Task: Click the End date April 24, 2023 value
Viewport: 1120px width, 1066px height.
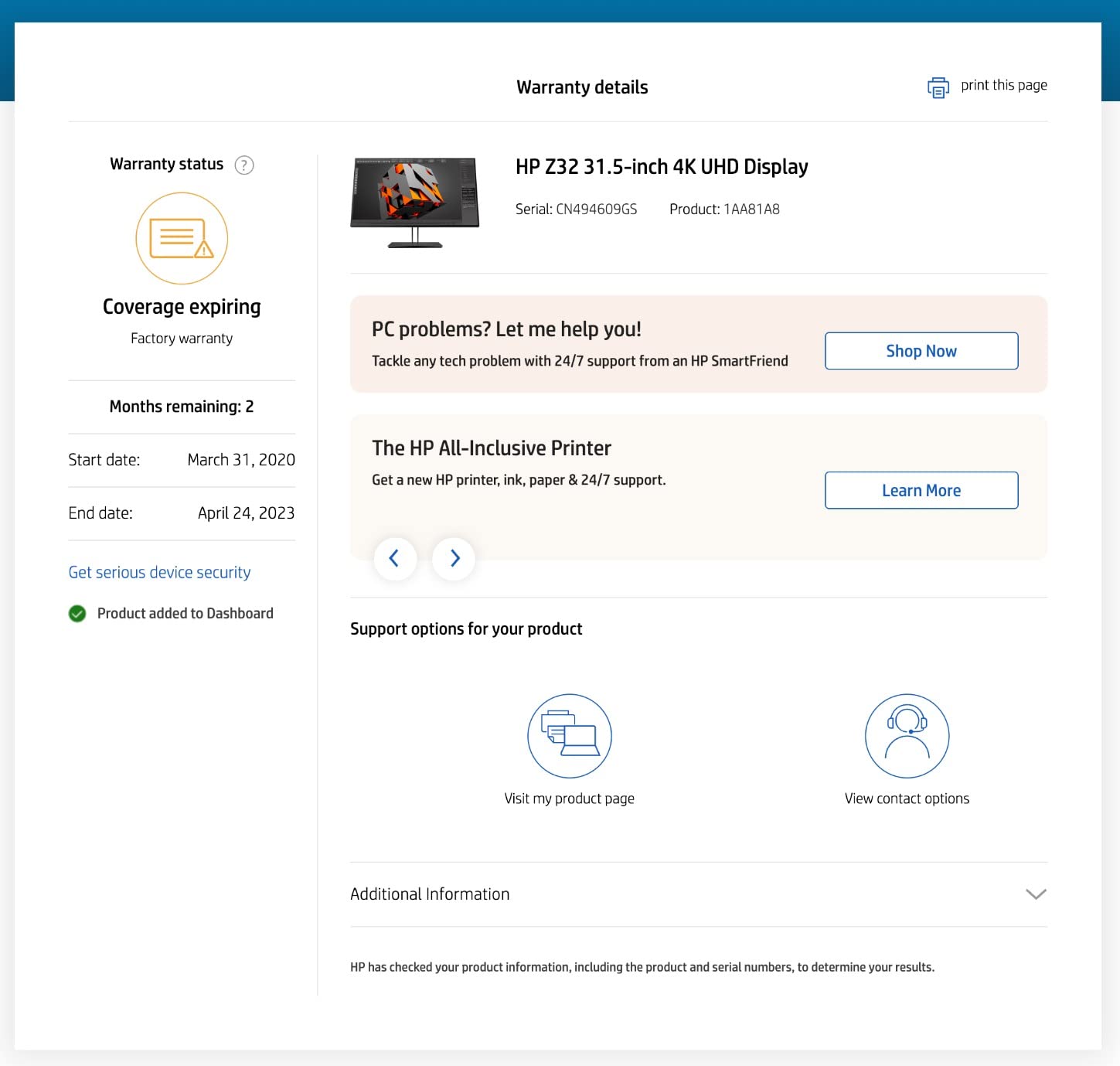Action: coord(245,513)
